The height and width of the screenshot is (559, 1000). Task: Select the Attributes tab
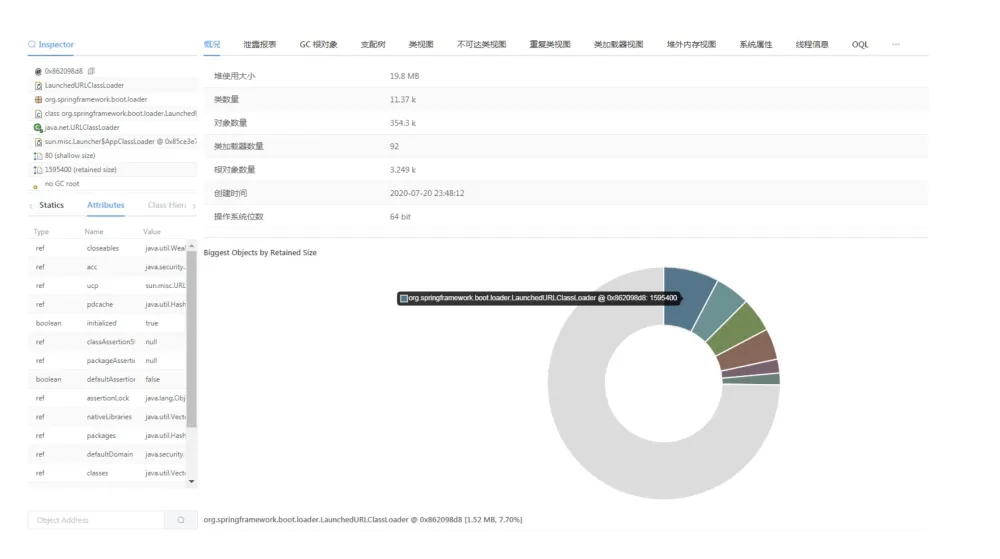106,205
